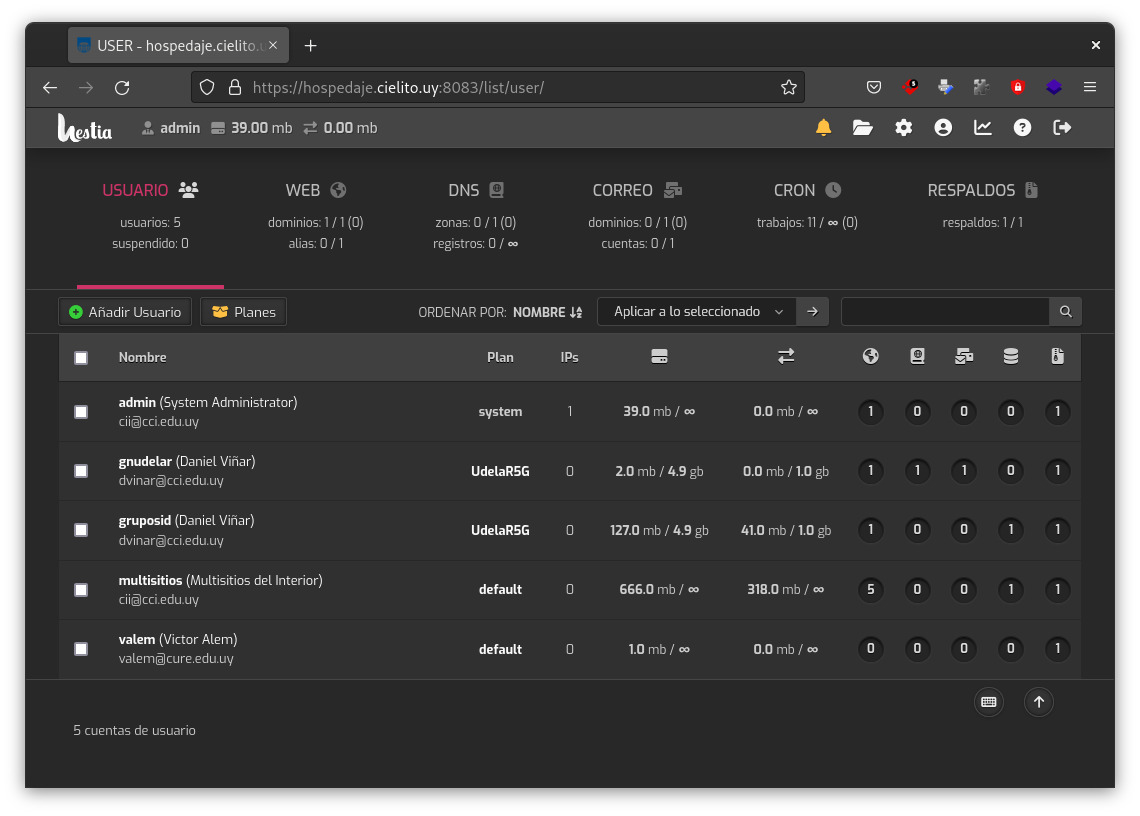Expand 'Aplicar a lo seleccionado' dropdown
This screenshot has height=816, width=1140.
(x=697, y=312)
